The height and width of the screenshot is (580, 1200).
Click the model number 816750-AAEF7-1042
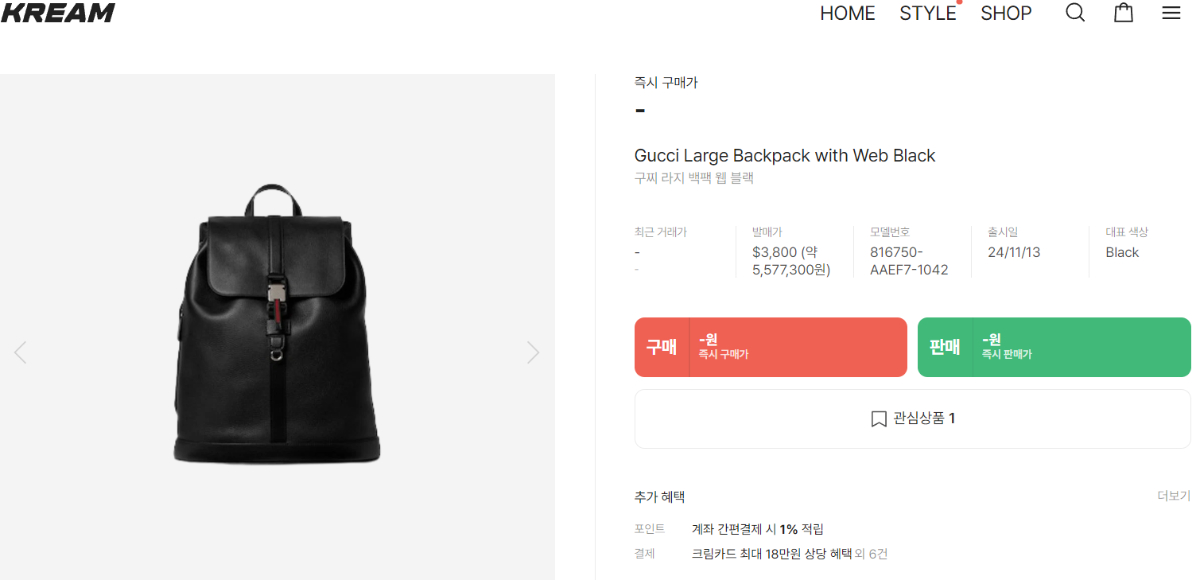pyautogui.click(x=908, y=261)
